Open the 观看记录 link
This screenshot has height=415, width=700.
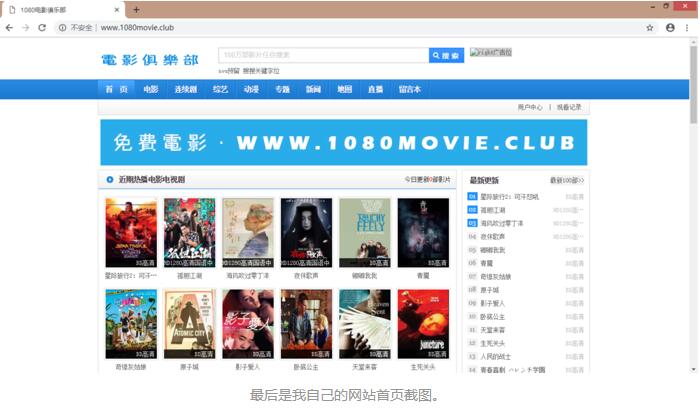pos(568,107)
